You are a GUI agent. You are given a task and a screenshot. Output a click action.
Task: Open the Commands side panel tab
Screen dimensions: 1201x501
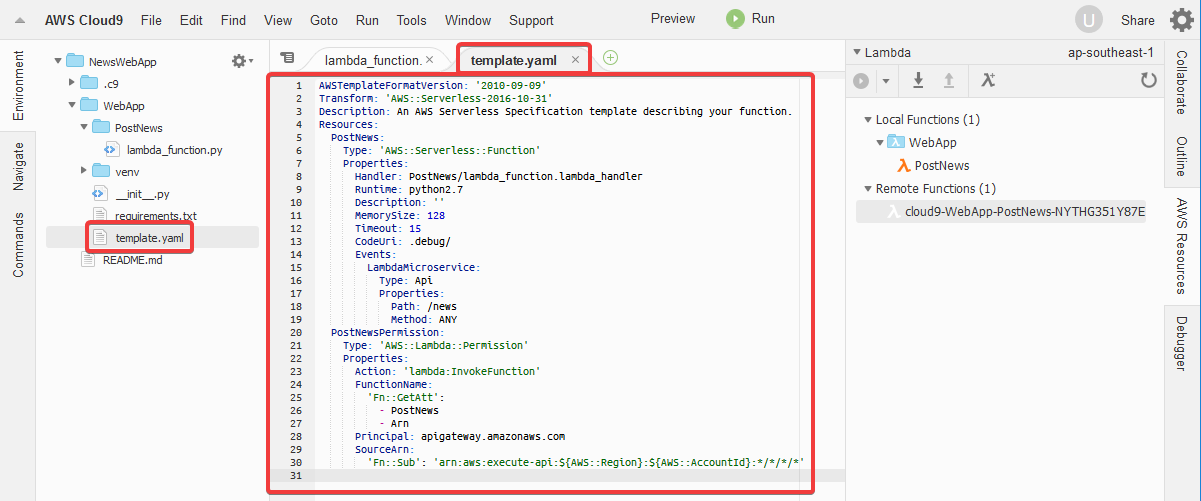click(18, 244)
